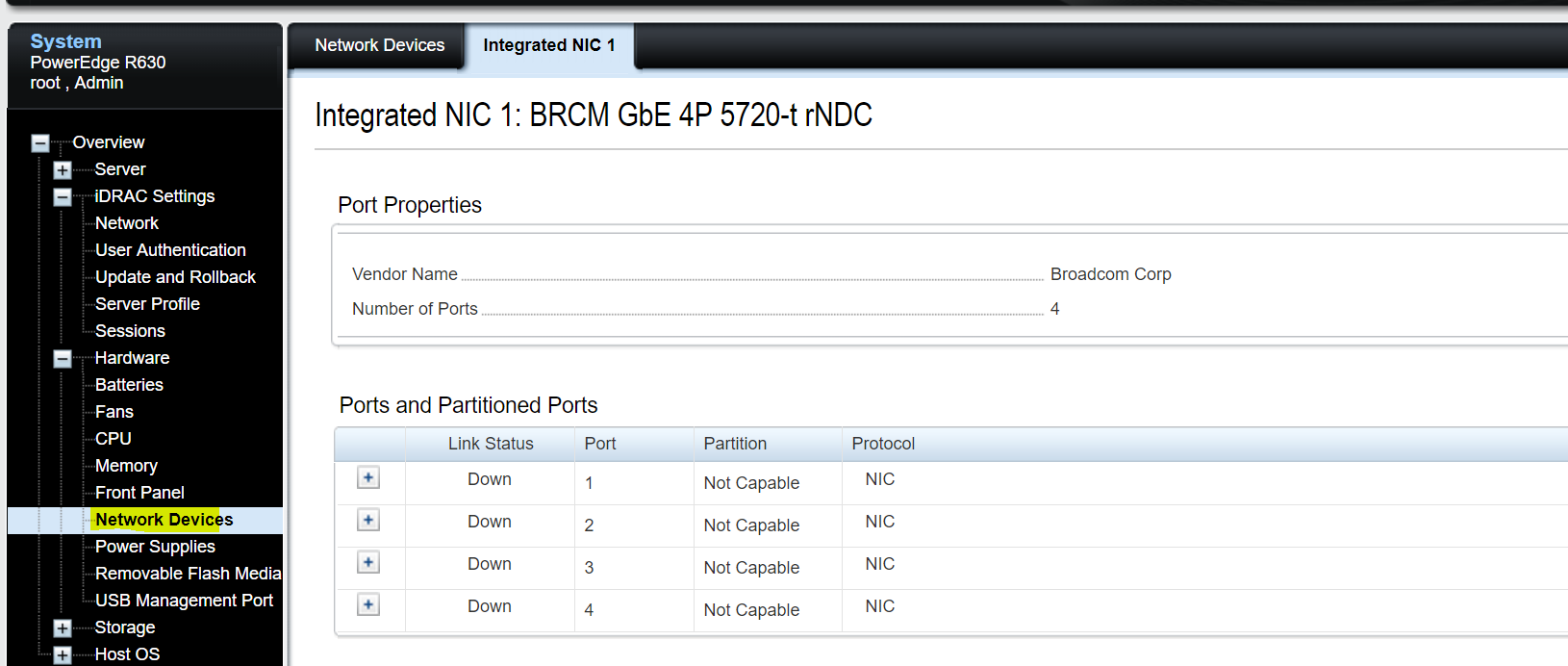Collapse the Hardware tree node
Screen dimensions: 1568x666
tap(63, 359)
